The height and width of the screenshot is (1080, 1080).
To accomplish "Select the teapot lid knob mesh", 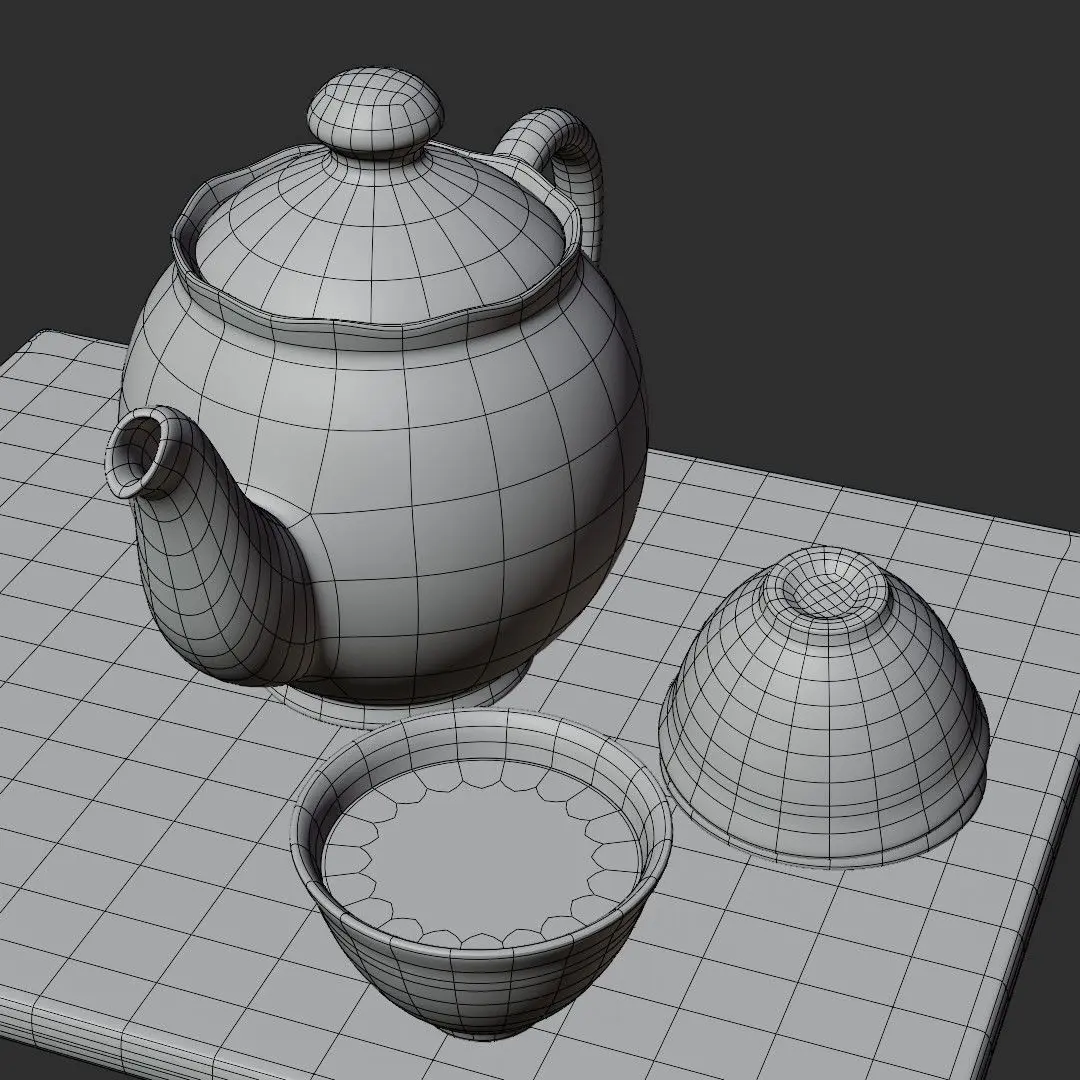I will click(x=375, y=111).
